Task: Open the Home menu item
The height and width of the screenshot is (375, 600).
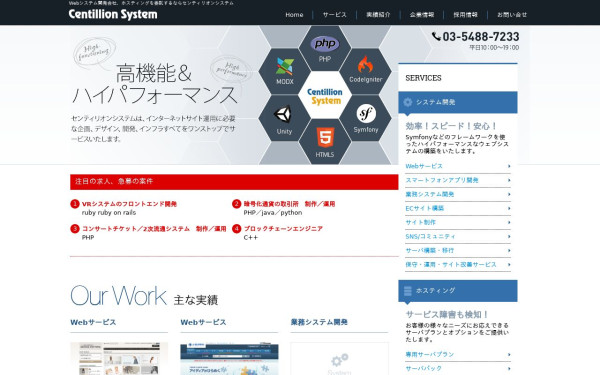Action: point(294,15)
